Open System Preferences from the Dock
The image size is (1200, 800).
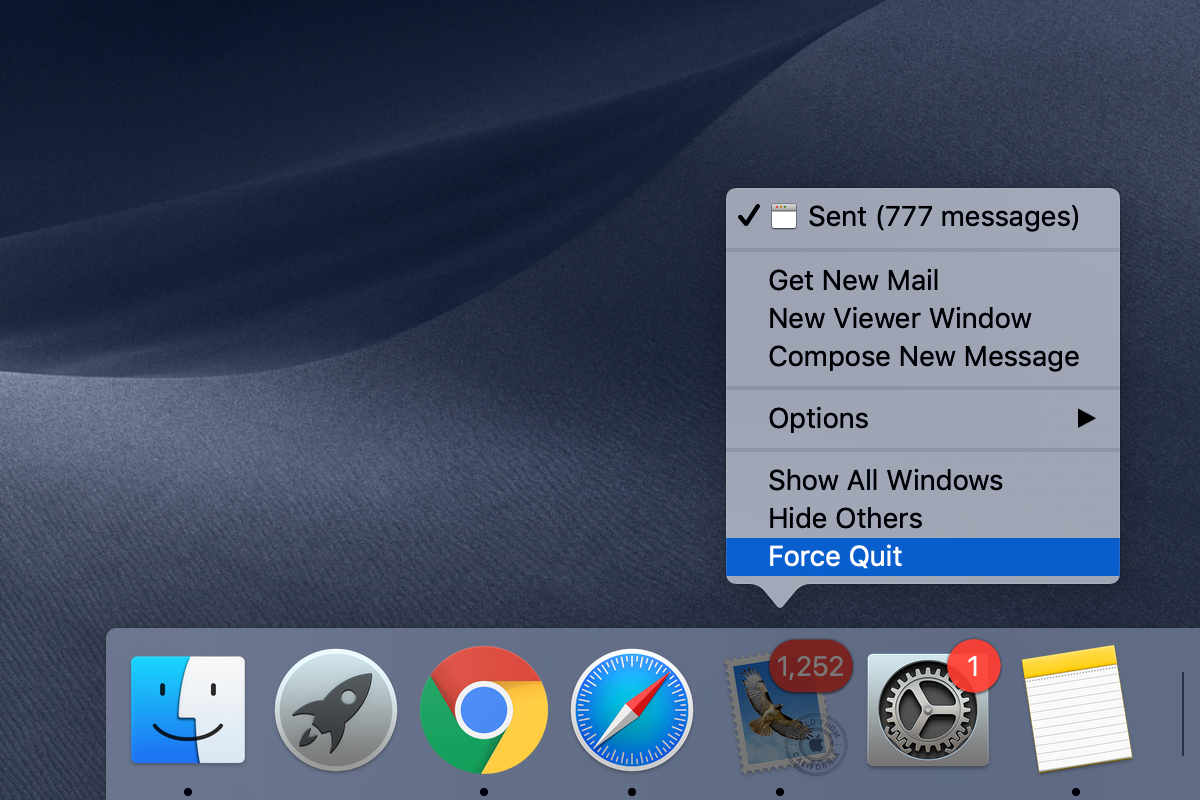pos(927,712)
